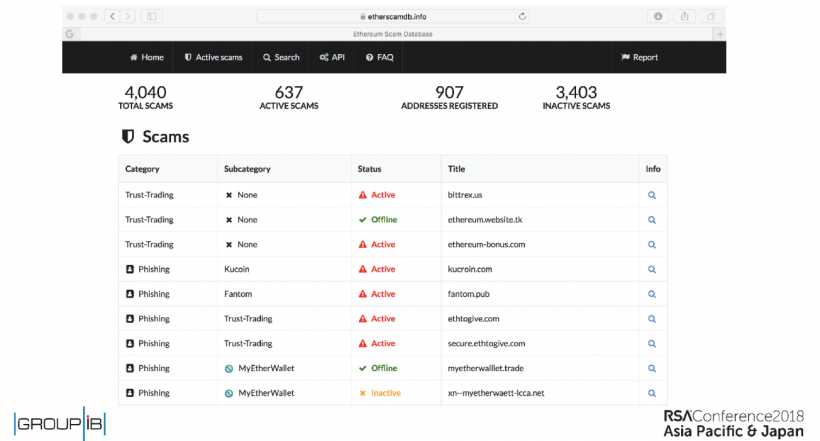Click the Status column header
Viewport: 820px width, 441px height.
click(369, 169)
